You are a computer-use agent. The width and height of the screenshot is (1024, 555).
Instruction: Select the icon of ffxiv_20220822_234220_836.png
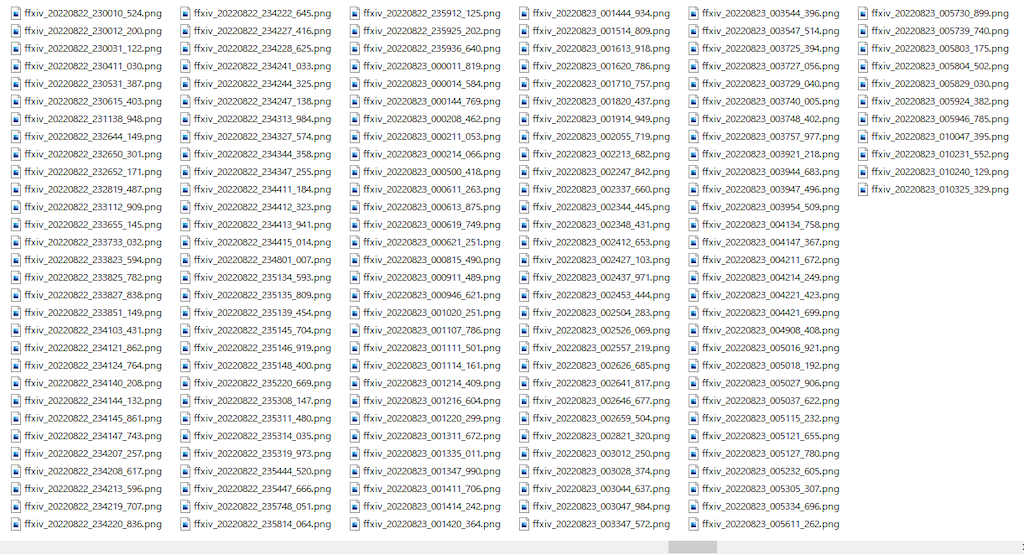pyautogui.click(x=16, y=524)
